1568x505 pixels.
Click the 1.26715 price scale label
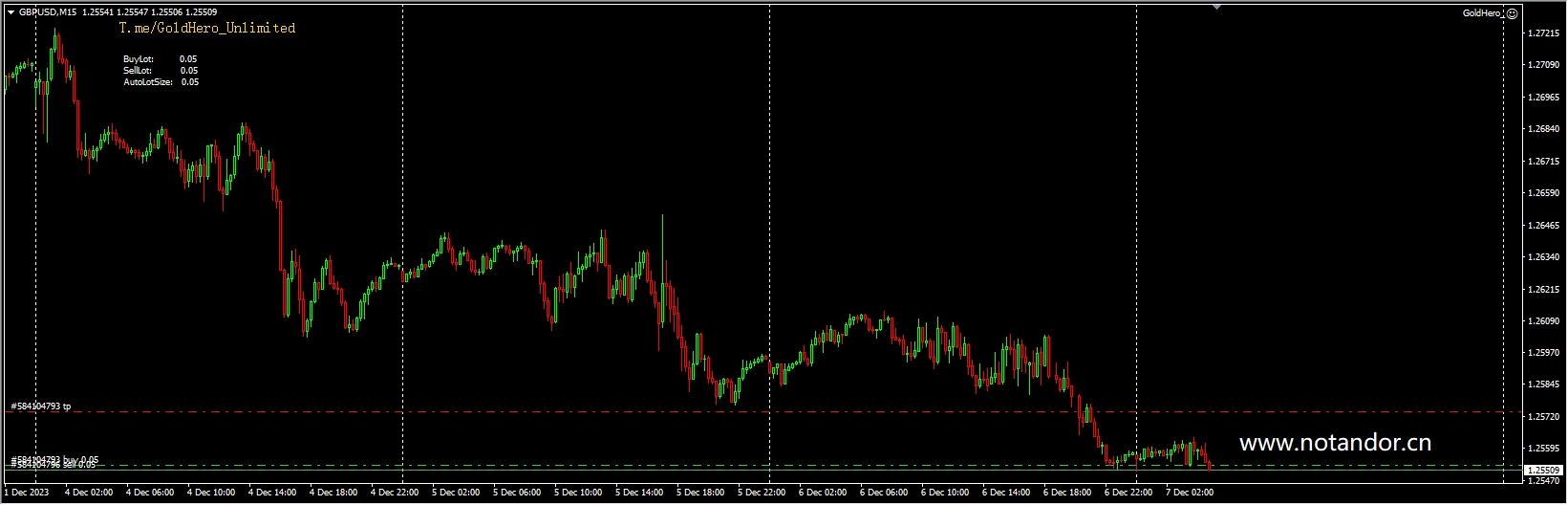coord(1545,162)
